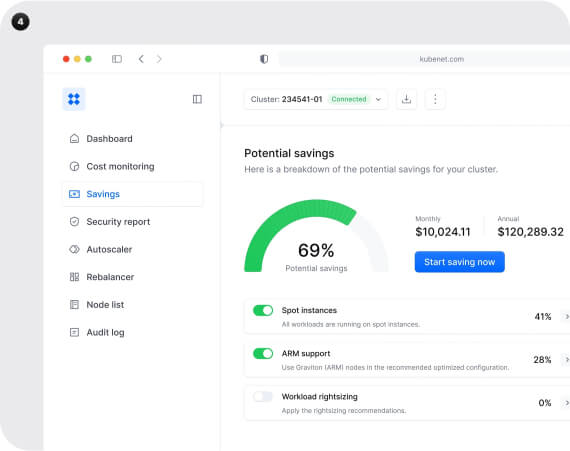This screenshot has width=570, height=451.
Task: Select the Savings menu item
Action: tap(133, 194)
